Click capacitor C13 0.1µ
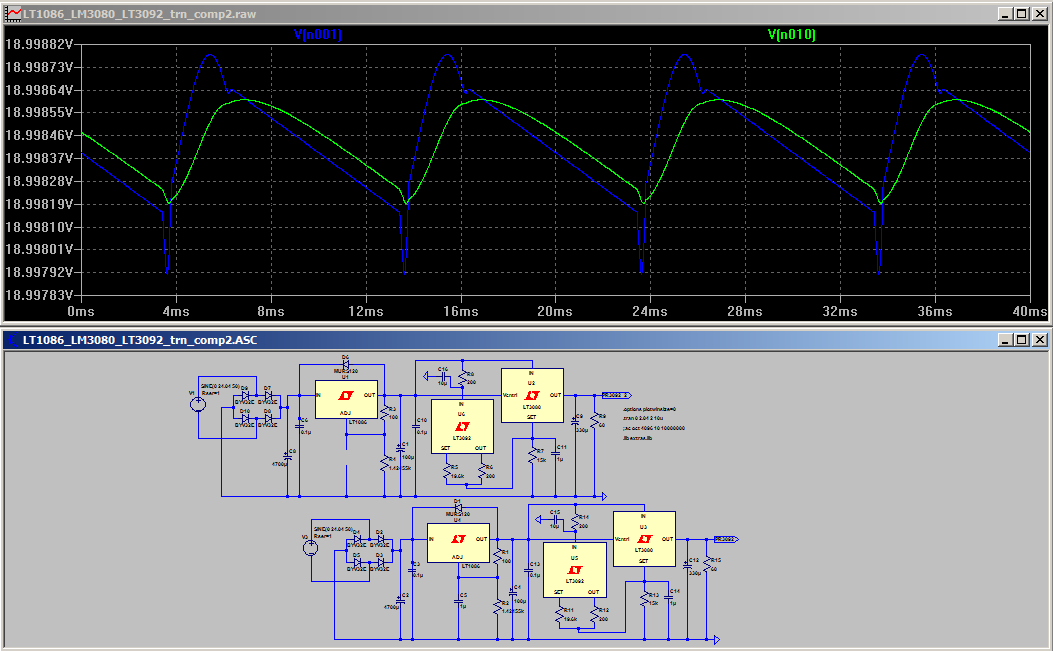The image size is (1053, 651). click(529, 570)
